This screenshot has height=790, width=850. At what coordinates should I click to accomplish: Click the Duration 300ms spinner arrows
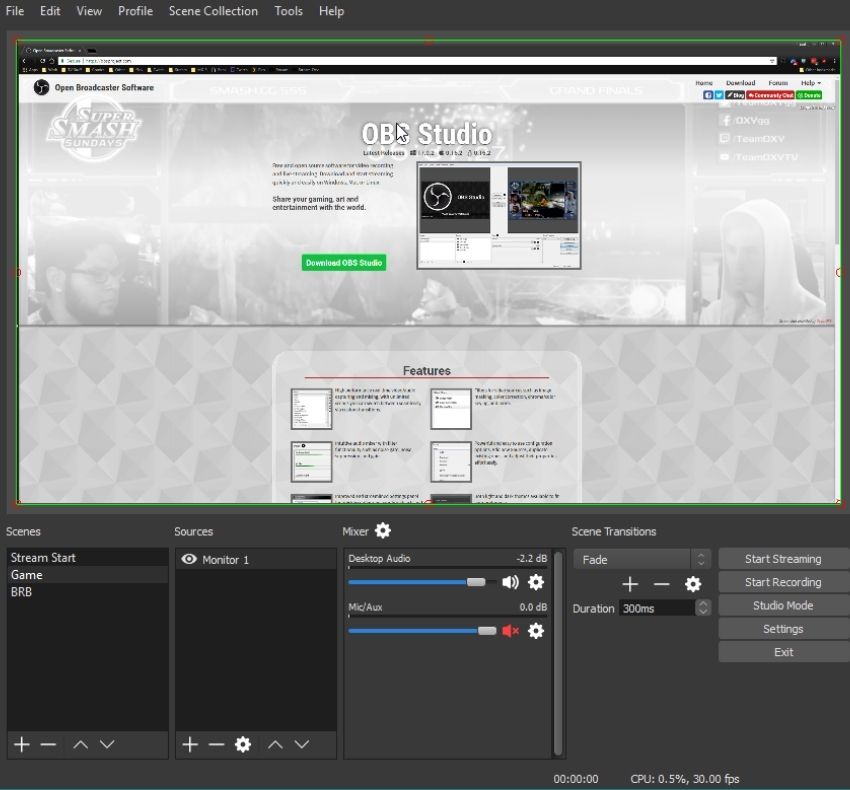[x=703, y=608]
